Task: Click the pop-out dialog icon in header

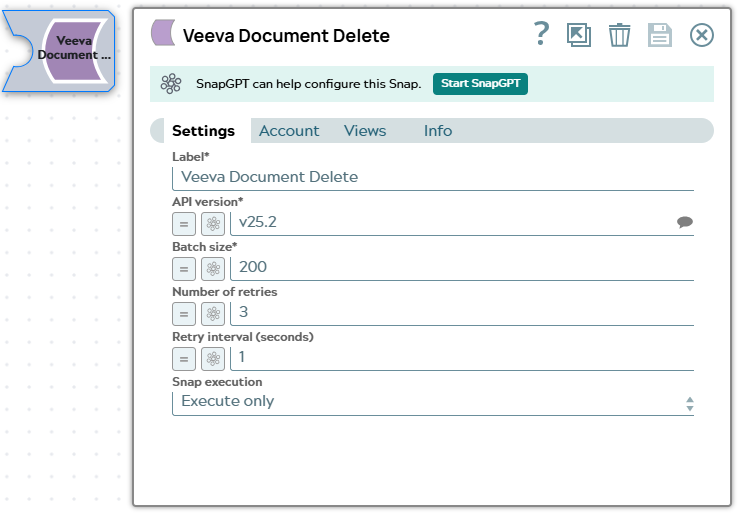Action: click(579, 35)
